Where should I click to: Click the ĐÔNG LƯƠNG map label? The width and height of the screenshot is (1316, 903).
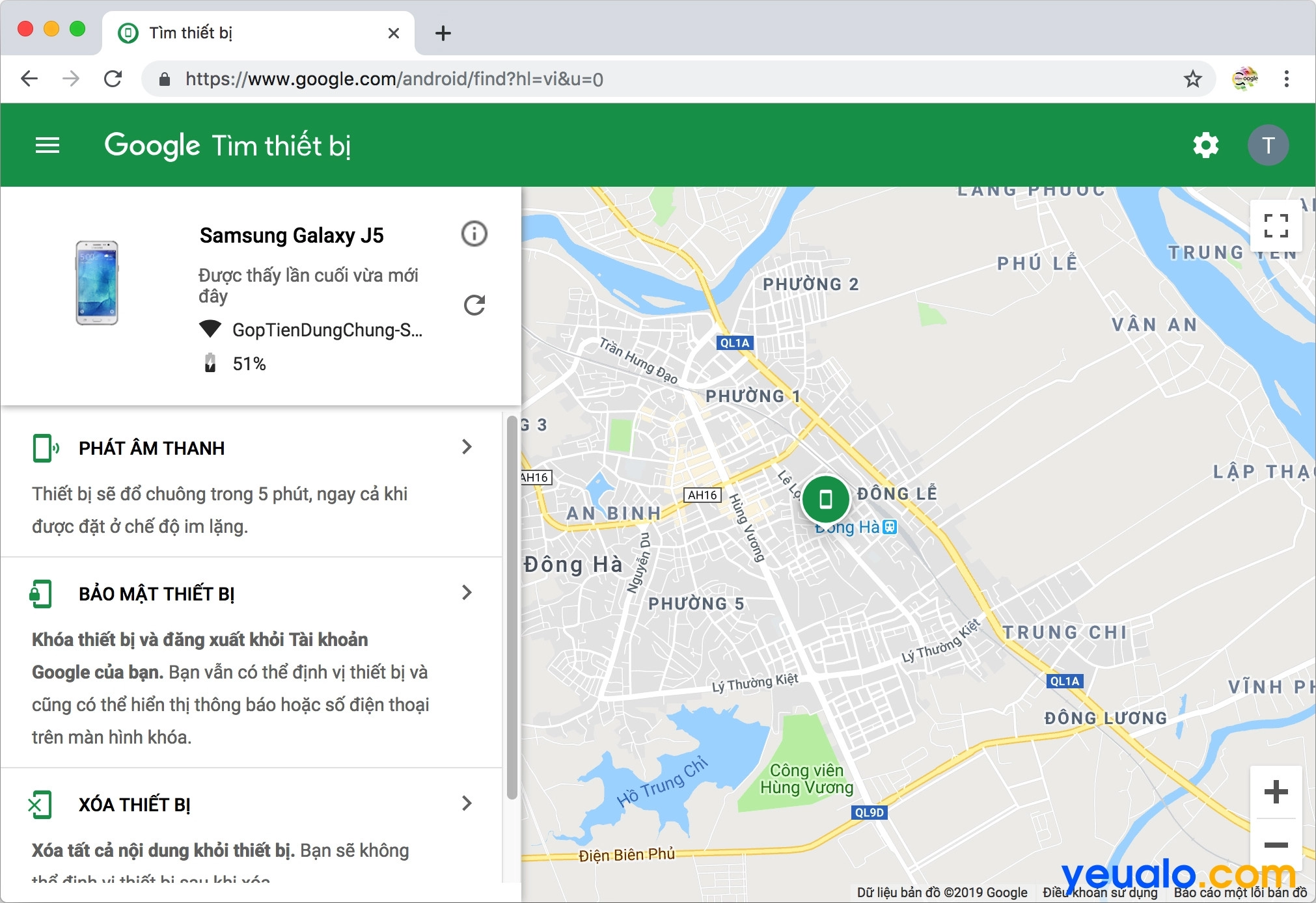[x=1106, y=718]
